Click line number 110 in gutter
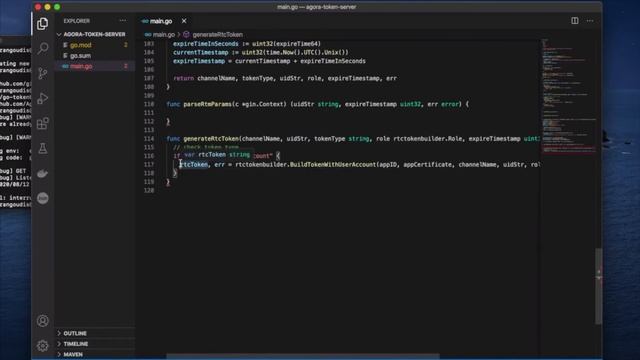The height and width of the screenshot is (360, 640). [149, 104]
